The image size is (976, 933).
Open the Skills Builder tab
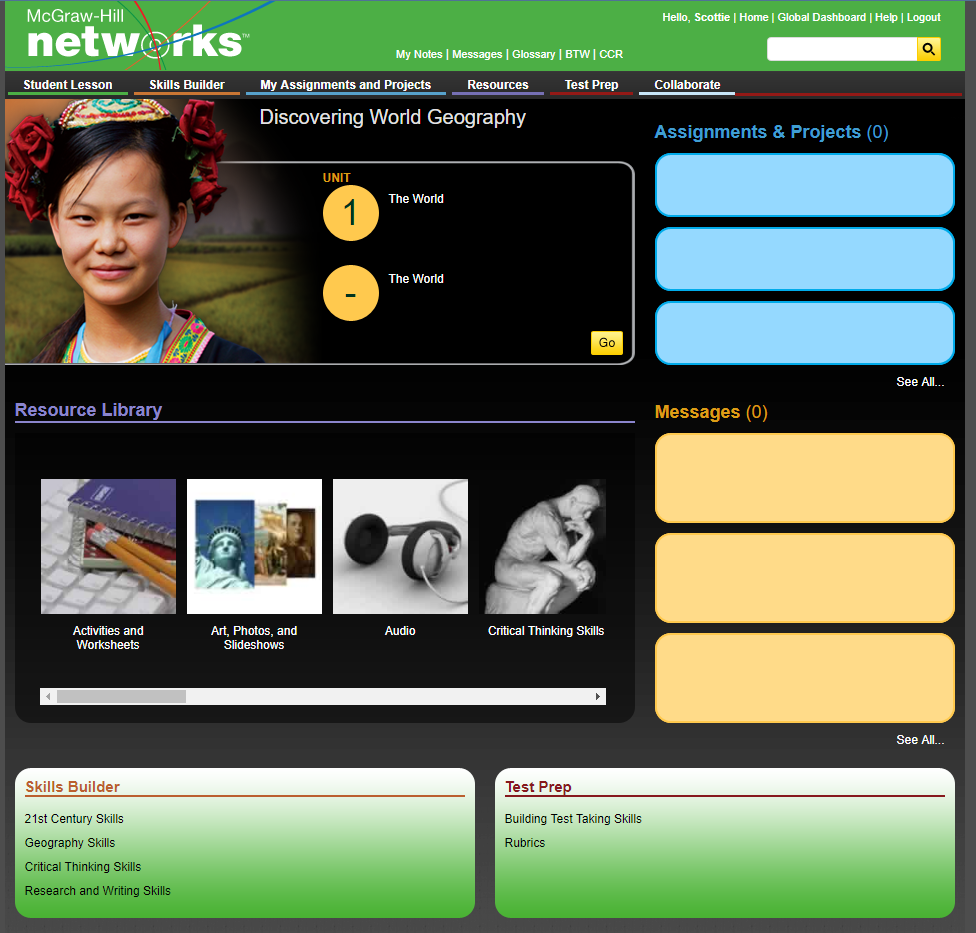[x=187, y=85]
